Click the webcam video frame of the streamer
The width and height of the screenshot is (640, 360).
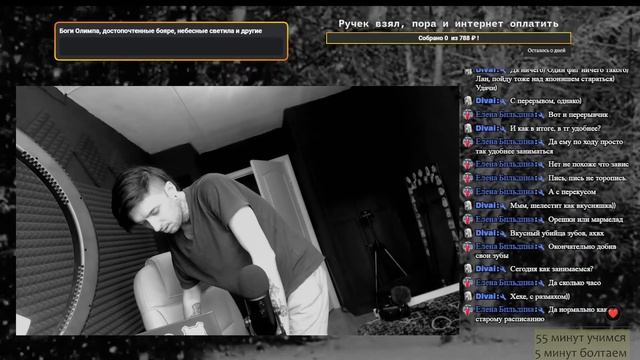238,210
